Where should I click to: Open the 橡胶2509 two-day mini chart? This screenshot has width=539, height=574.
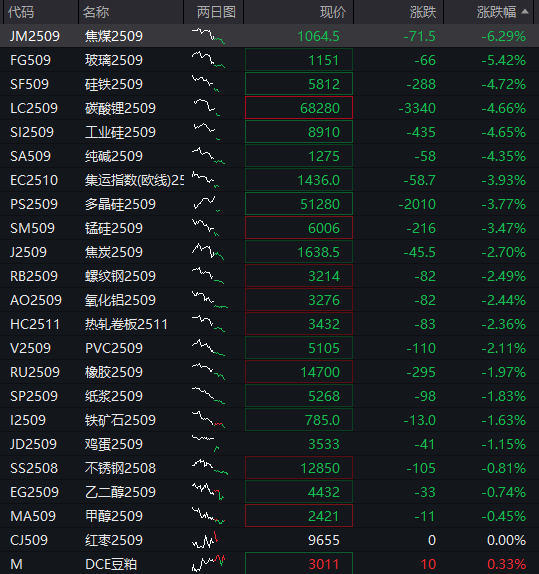click(x=208, y=372)
